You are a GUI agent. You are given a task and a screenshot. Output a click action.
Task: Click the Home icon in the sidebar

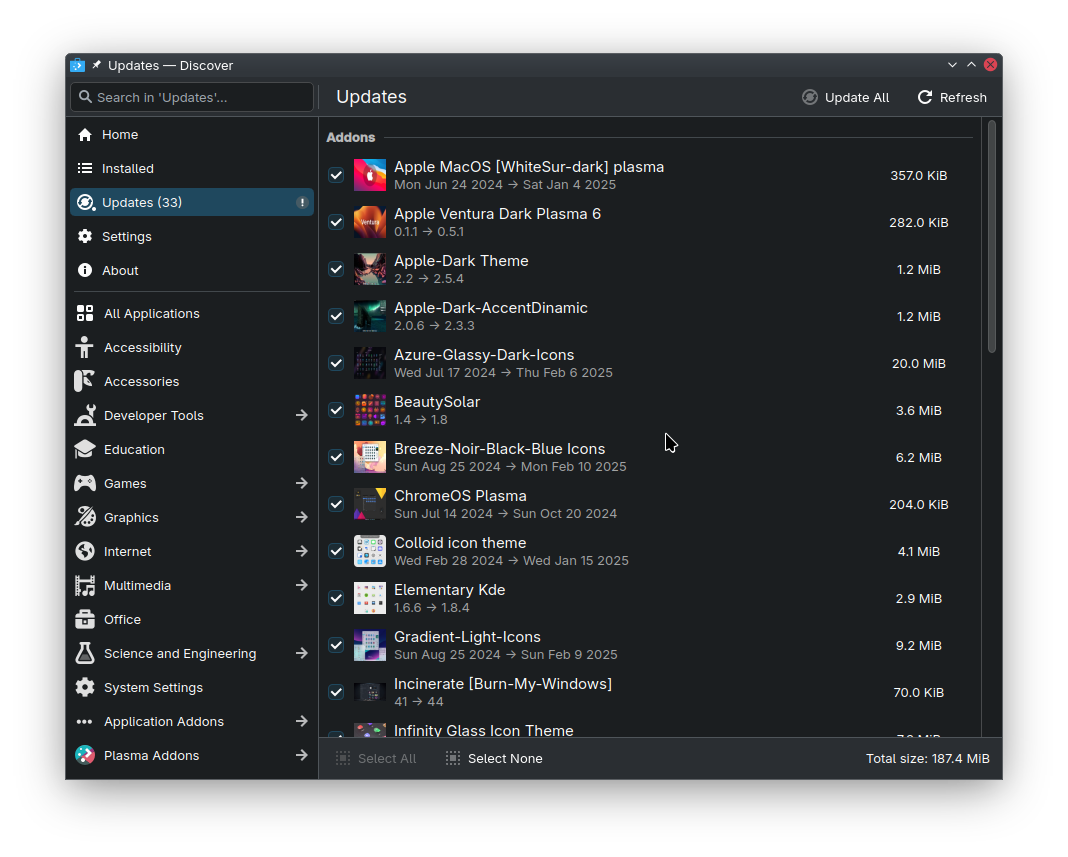pyautogui.click(x=85, y=135)
